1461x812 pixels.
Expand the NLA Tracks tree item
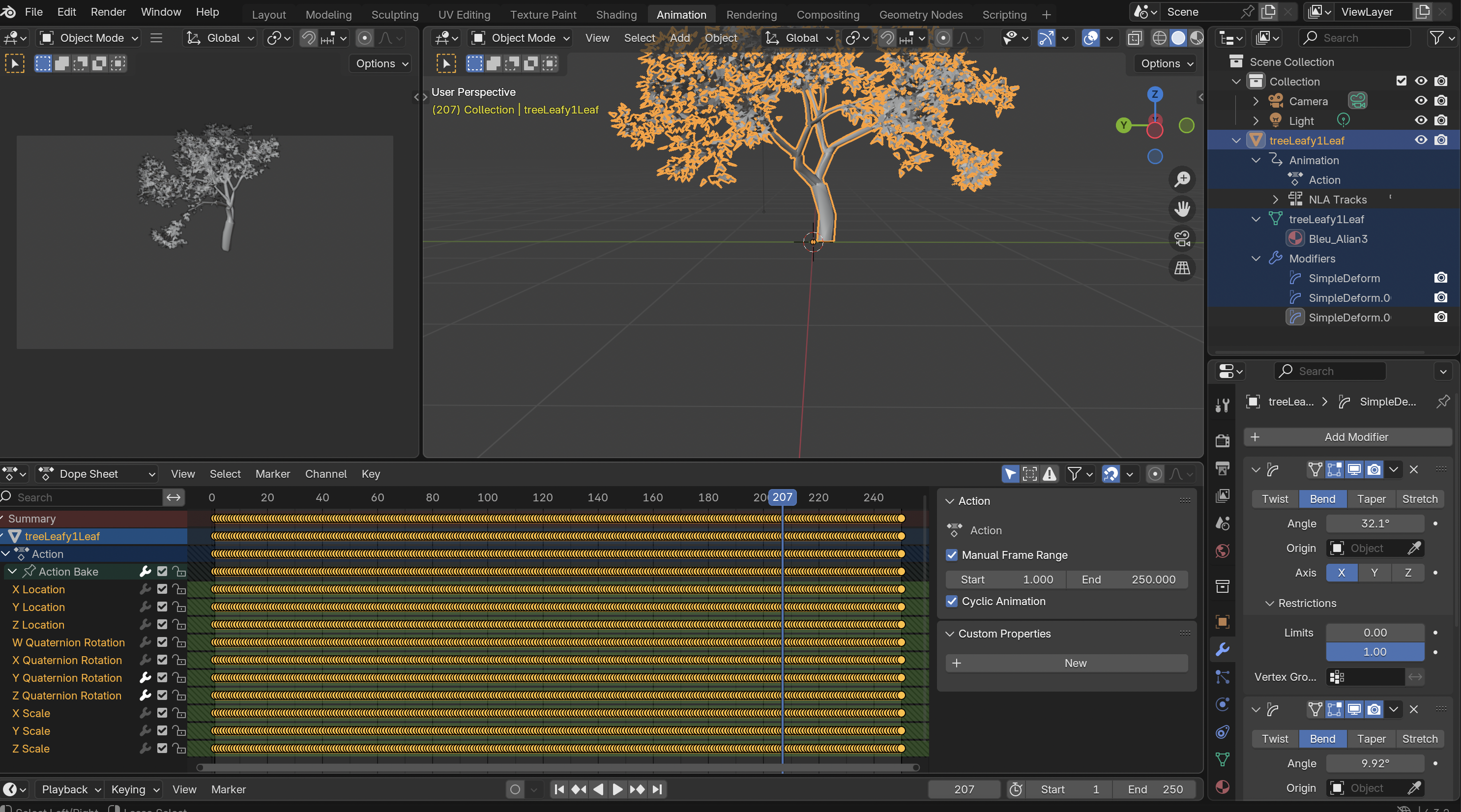point(1275,200)
